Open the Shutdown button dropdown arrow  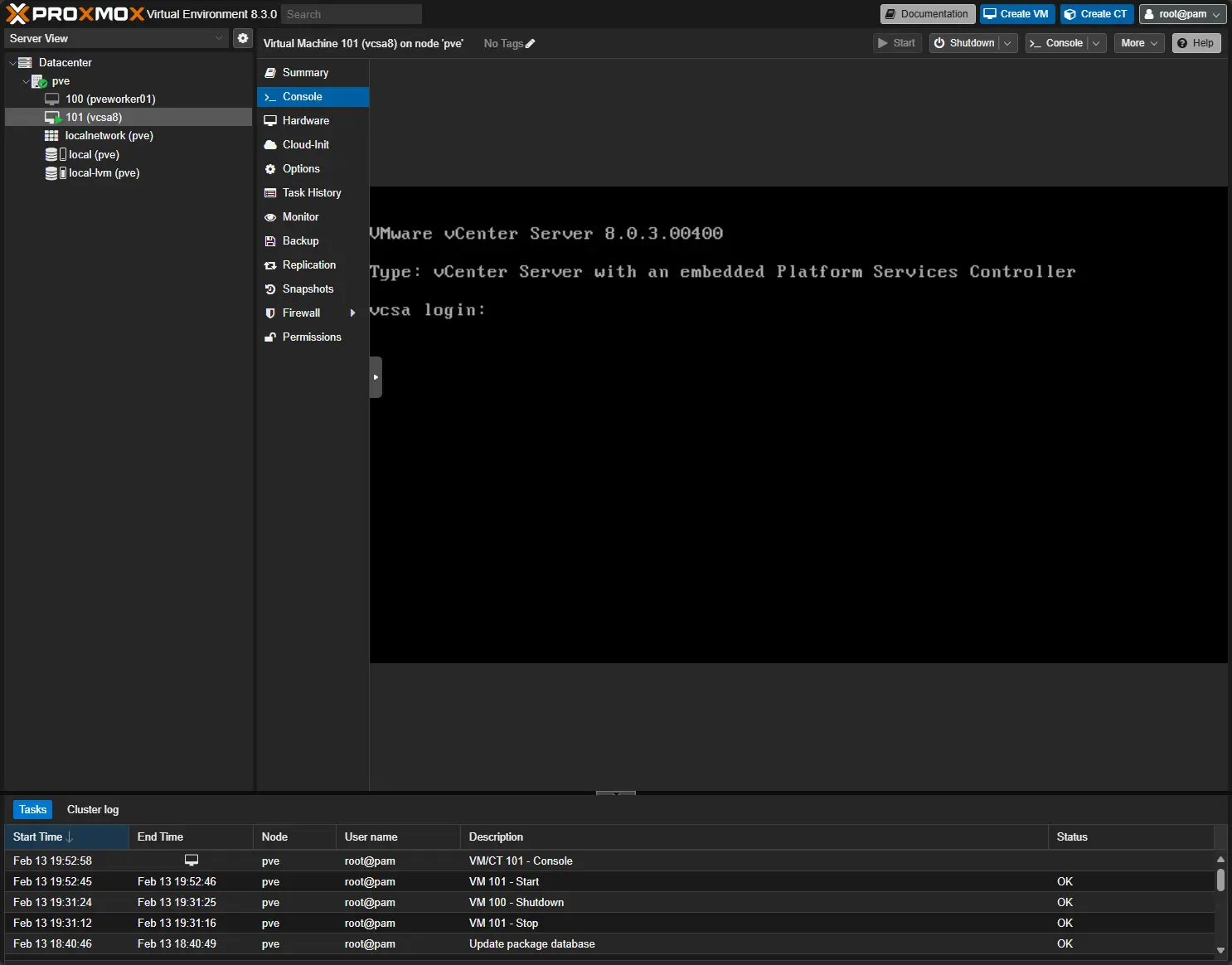1007,43
